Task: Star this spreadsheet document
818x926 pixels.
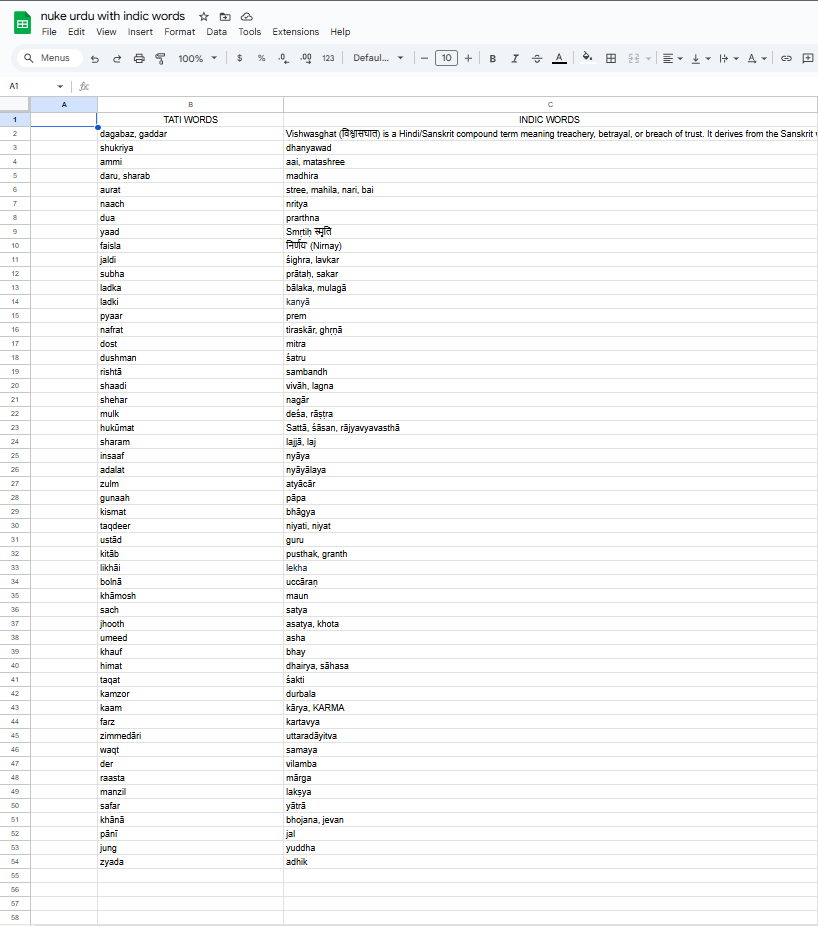Action: click(204, 17)
